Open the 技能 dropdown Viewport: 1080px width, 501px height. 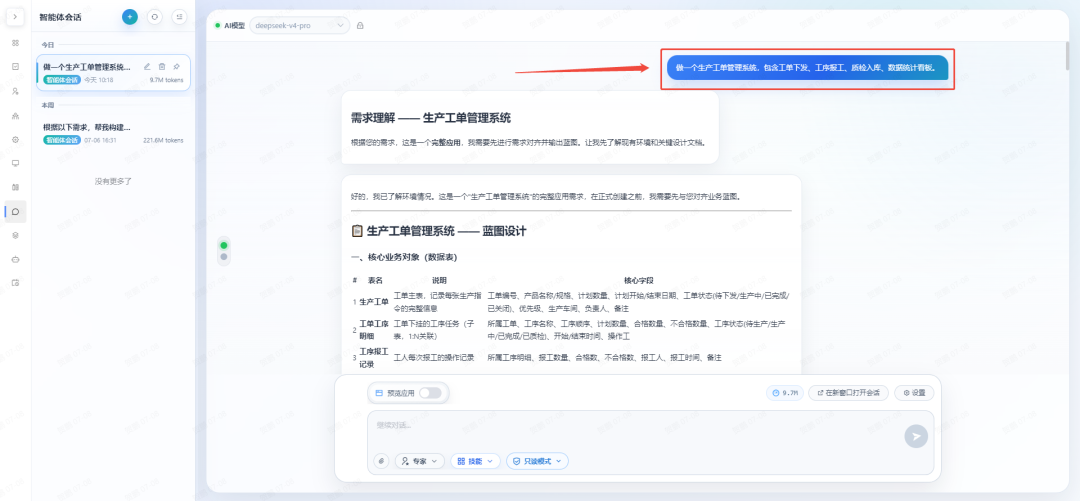[475, 461]
